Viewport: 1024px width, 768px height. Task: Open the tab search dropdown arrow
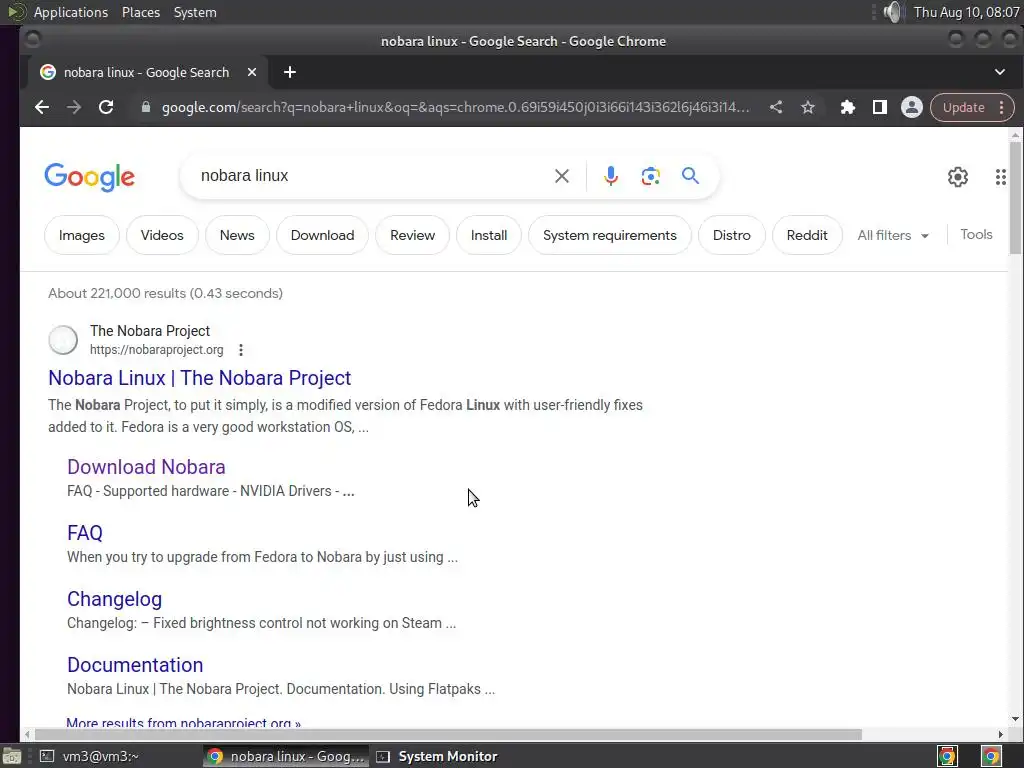click(x=1000, y=72)
